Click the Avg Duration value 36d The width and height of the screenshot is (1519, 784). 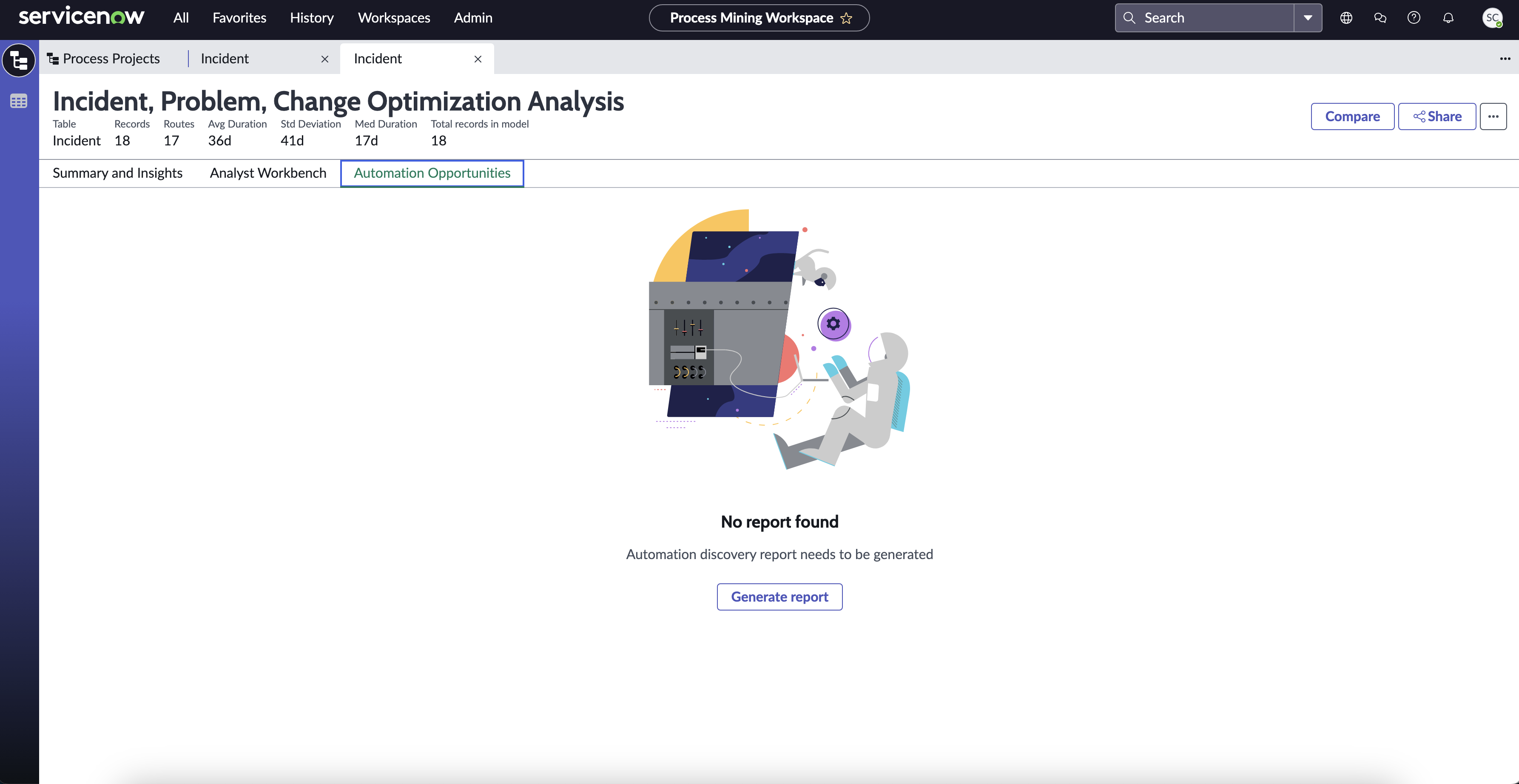(x=219, y=140)
